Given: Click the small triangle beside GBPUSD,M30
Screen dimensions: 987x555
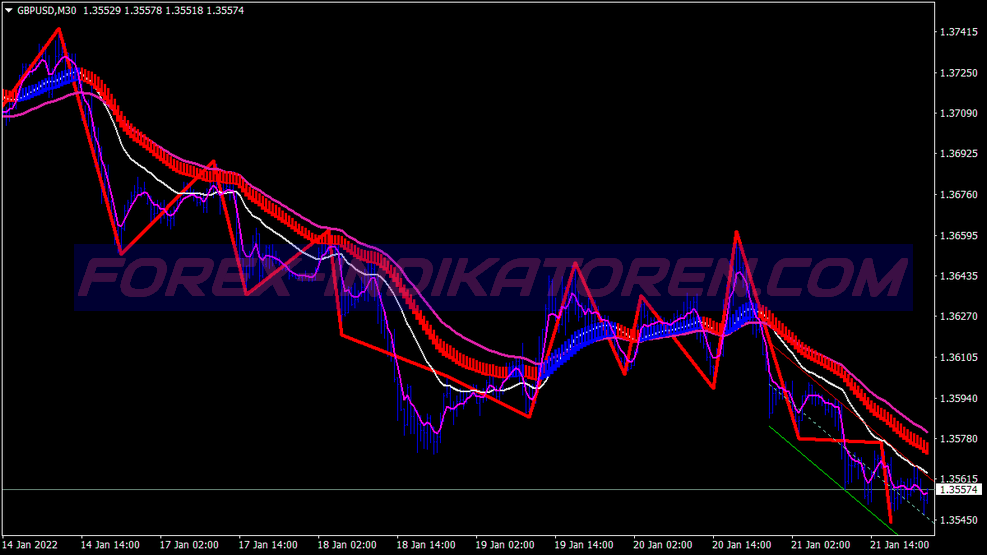Looking at the screenshot, I should coord(8,10).
